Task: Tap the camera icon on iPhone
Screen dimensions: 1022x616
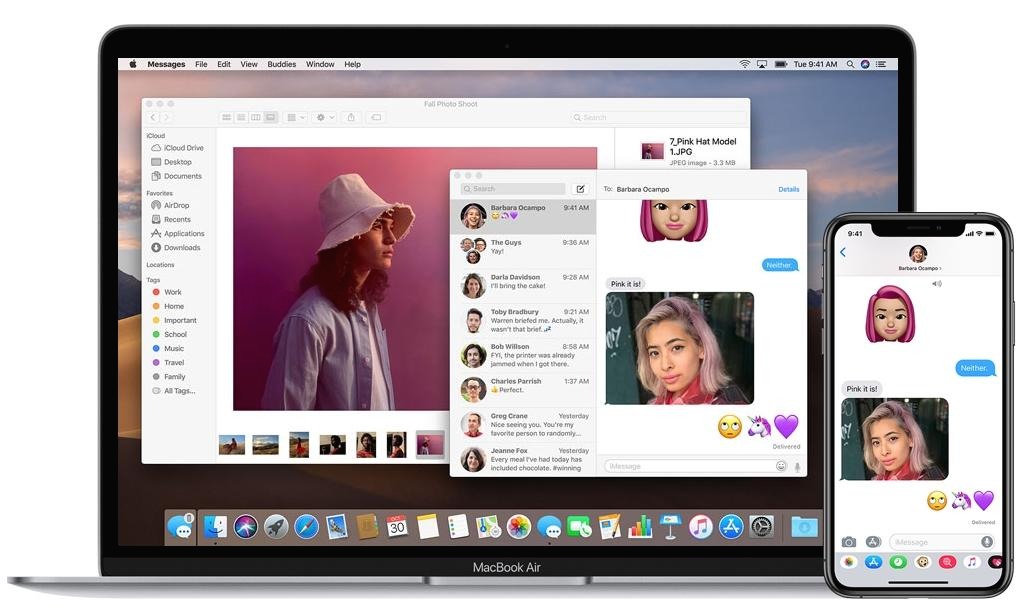Action: pos(849,542)
